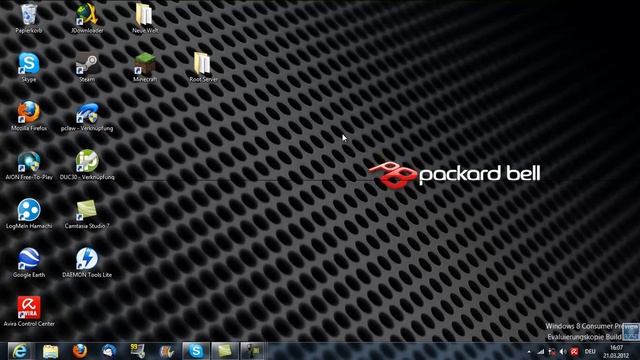
Task: Show hidden system tray icons
Action: click(x=529, y=351)
